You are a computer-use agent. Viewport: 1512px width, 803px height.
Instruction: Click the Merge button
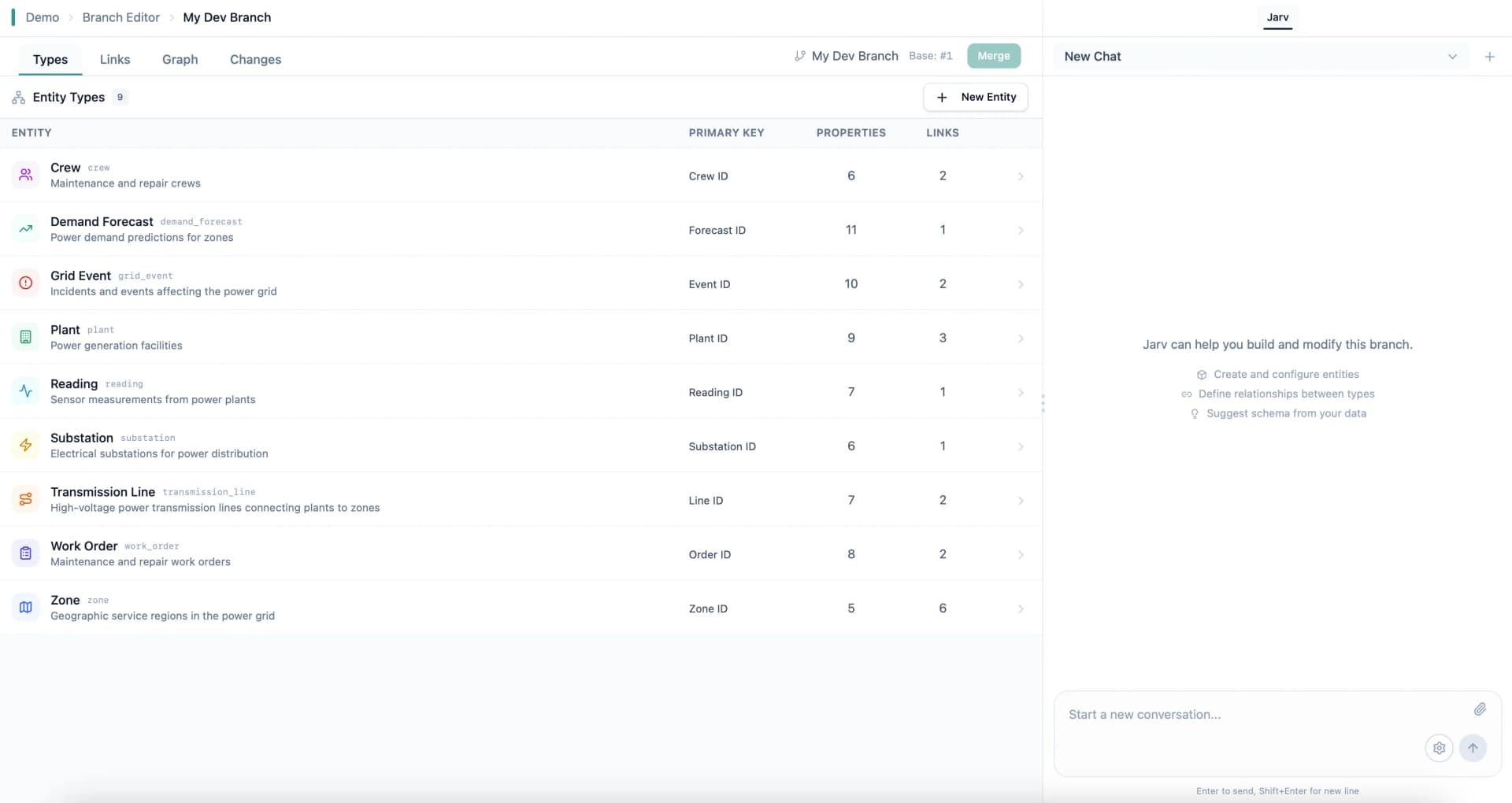pos(993,55)
